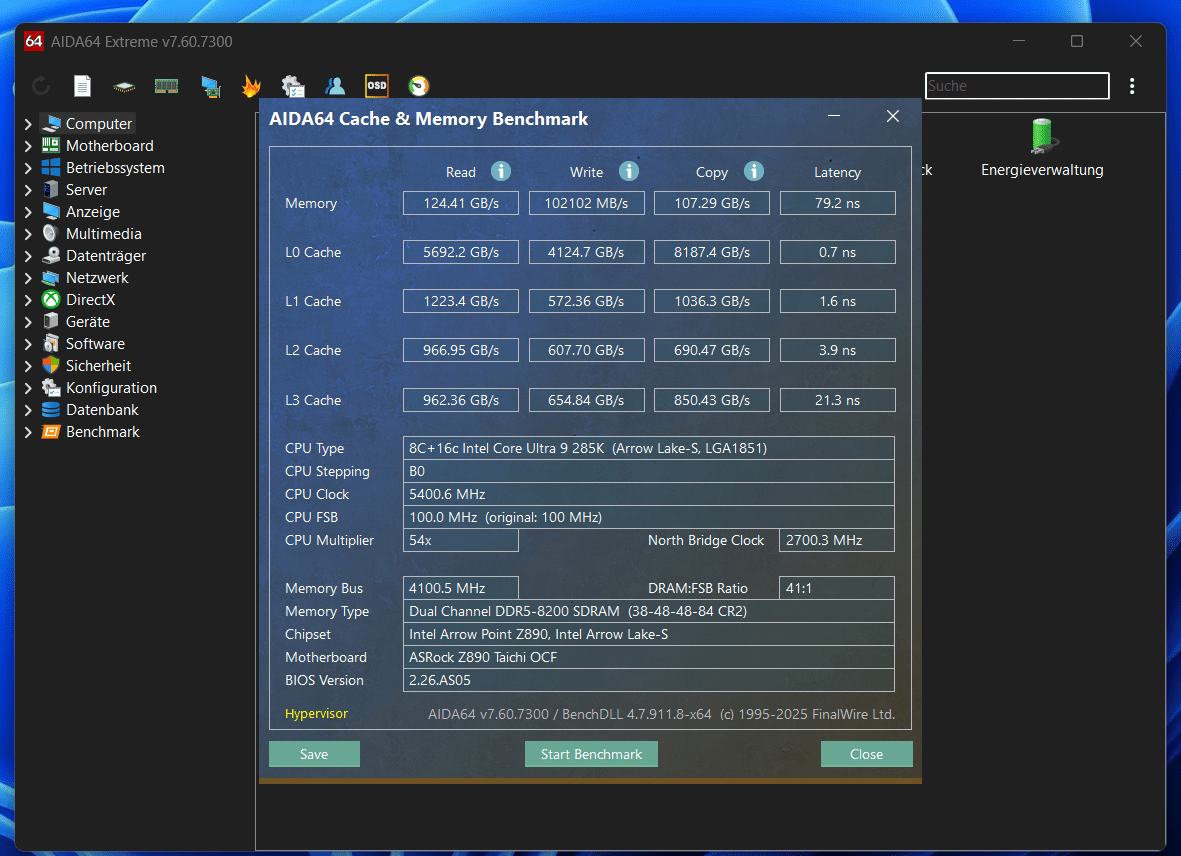Click the three-dot menu beside search
The image size is (1181, 856).
(1132, 86)
